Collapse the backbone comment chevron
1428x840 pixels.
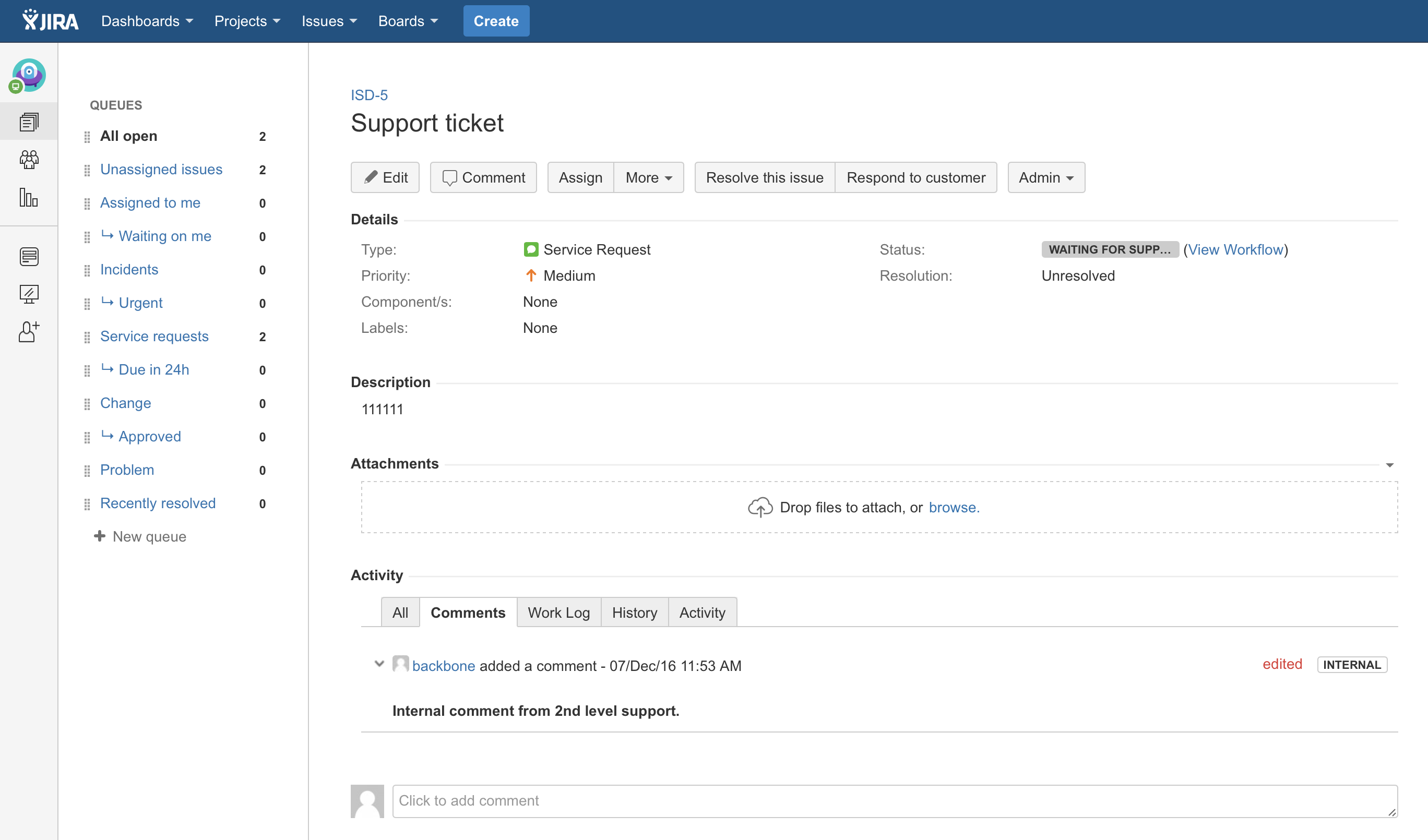379,663
